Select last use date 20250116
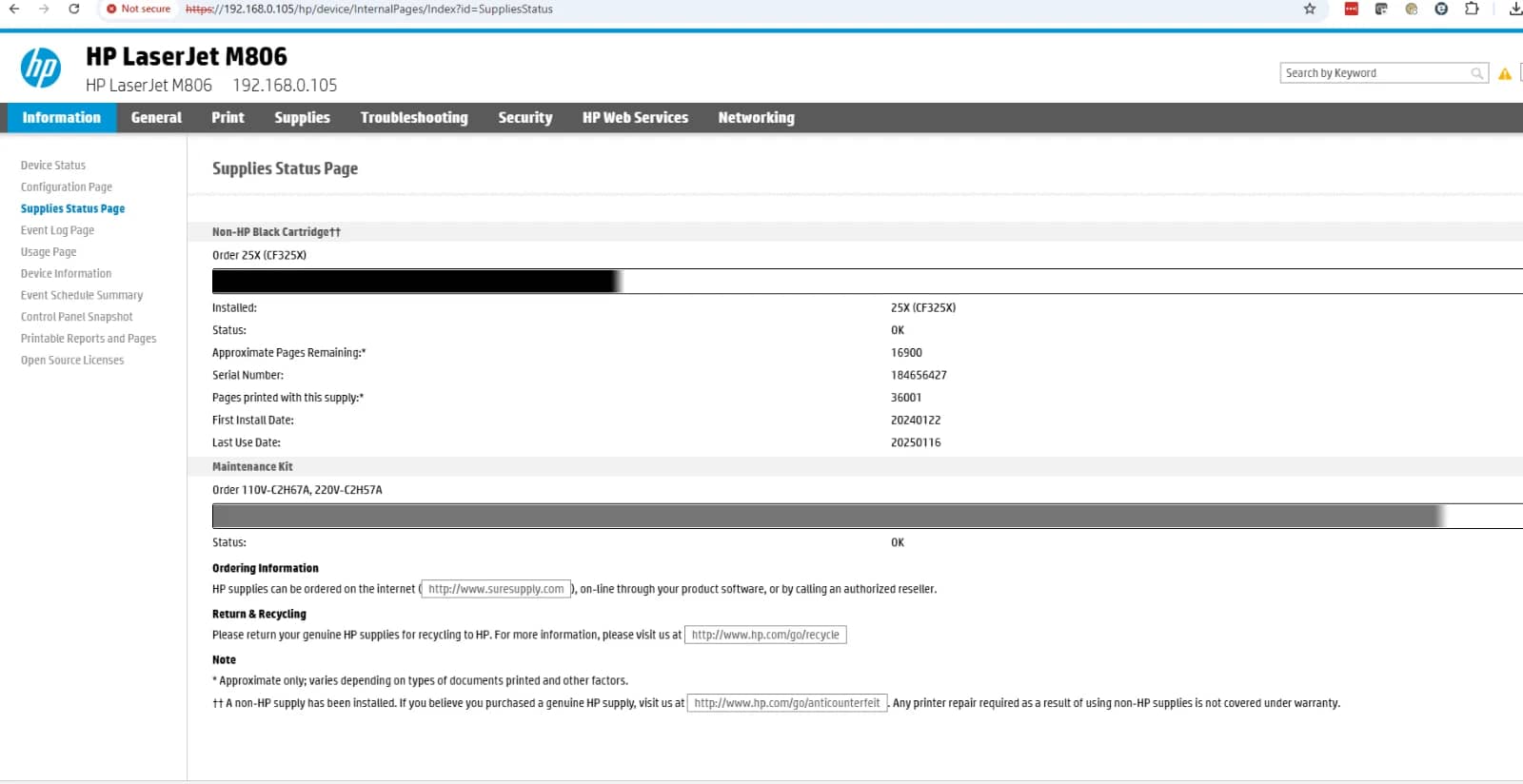Image resolution: width=1523 pixels, height=784 pixels. pos(916,442)
